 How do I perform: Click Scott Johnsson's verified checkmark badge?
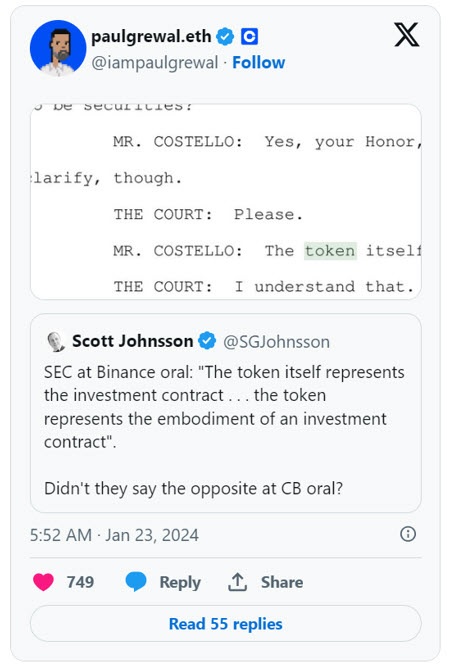pos(207,341)
